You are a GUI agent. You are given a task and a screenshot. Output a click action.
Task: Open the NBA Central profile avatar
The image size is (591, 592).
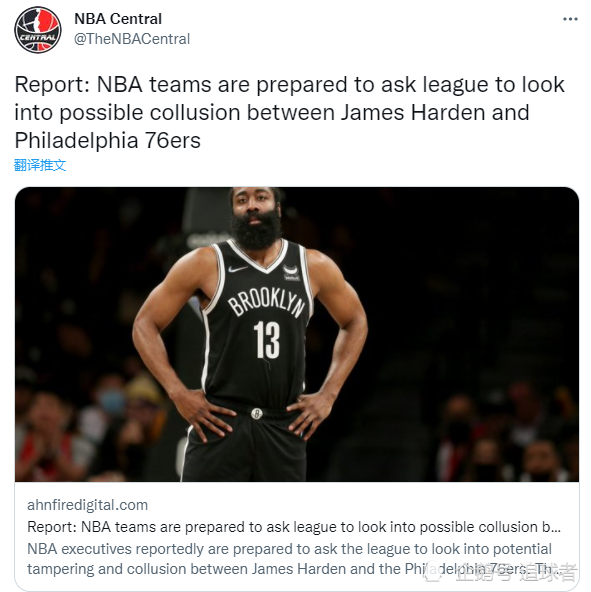(x=38, y=29)
